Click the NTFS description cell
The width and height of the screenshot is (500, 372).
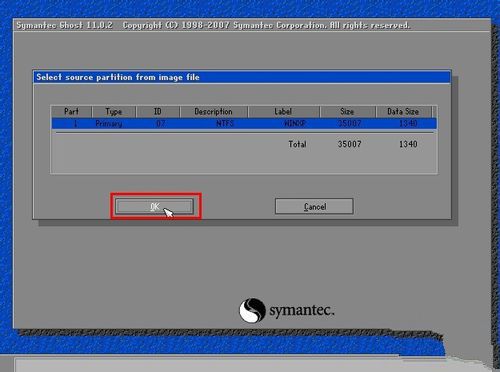coord(225,124)
